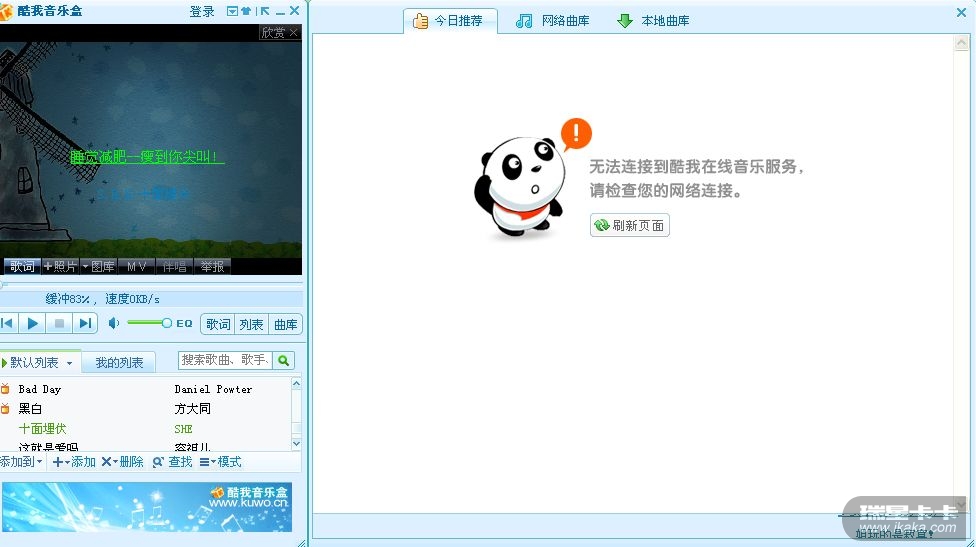
Task: Click the 刷新页面 refresh button
Action: 630,225
